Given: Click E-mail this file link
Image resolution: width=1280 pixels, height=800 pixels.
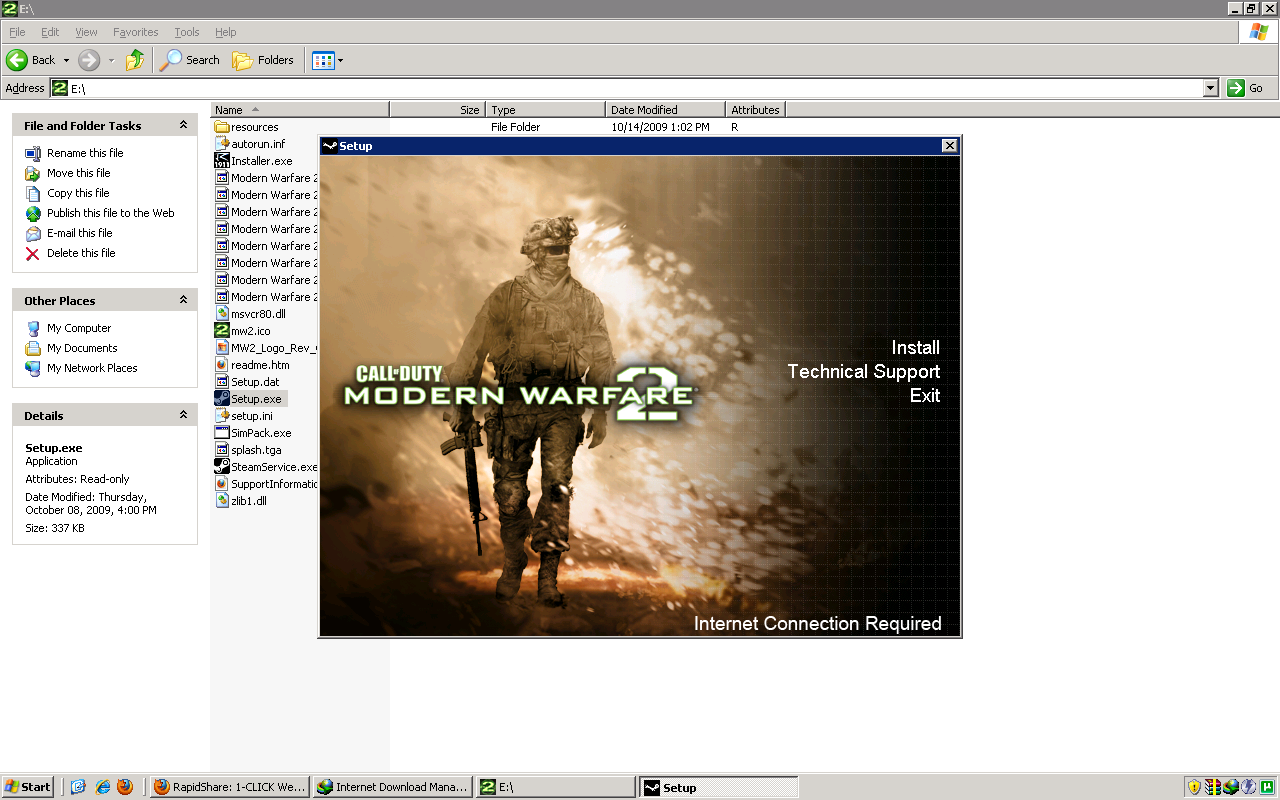Looking at the screenshot, I should [x=80, y=233].
